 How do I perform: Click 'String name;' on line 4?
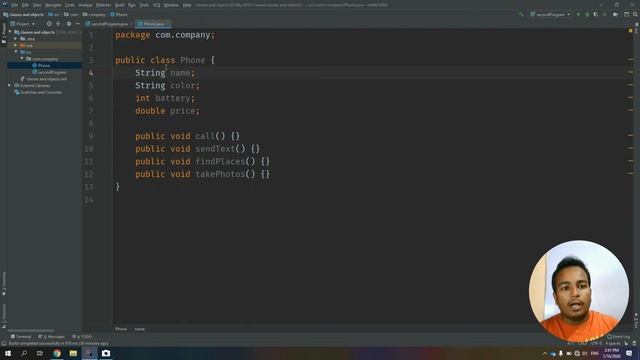pyautogui.click(x=165, y=73)
